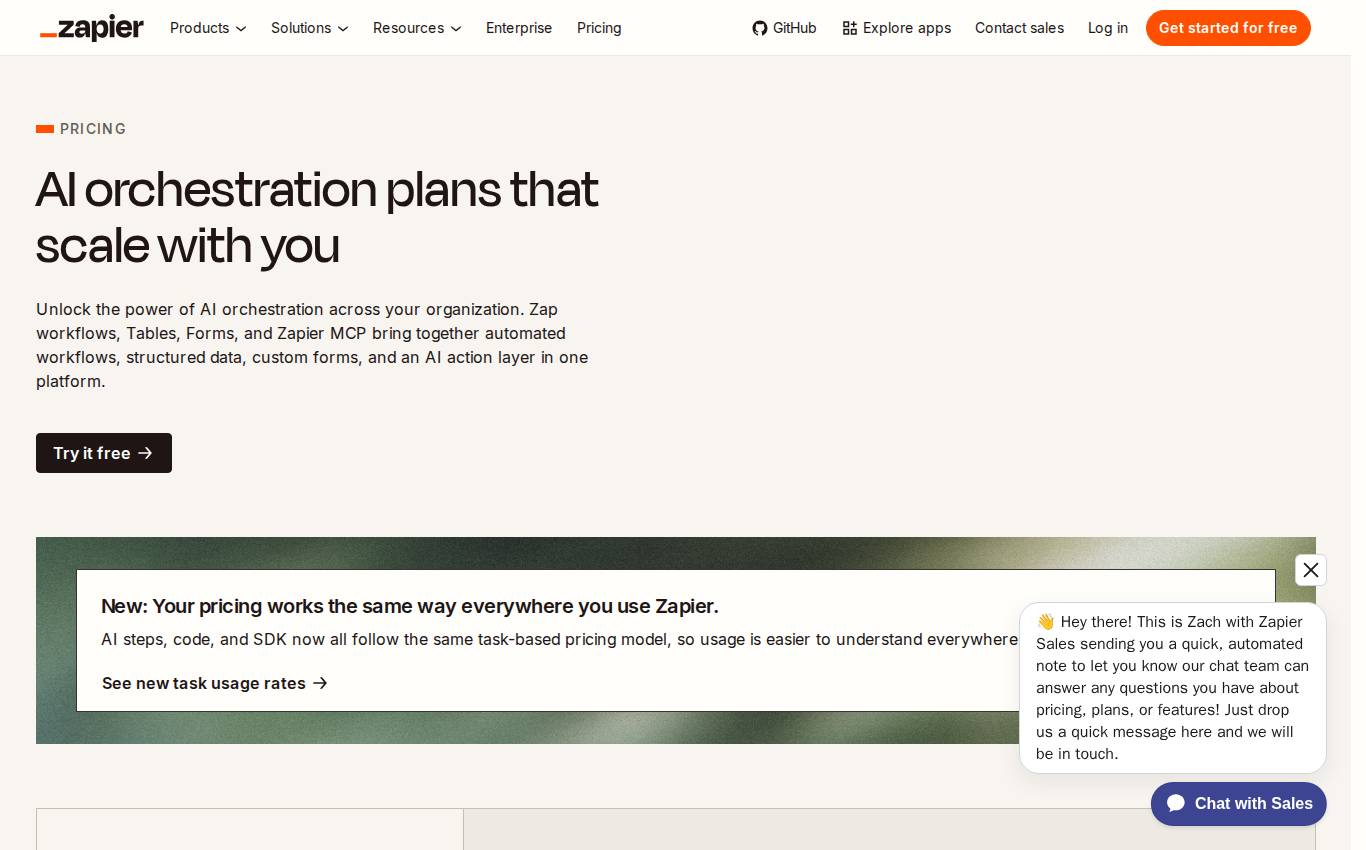Open the Enterprise menu item
The image size is (1366, 850).
tap(519, 28)
